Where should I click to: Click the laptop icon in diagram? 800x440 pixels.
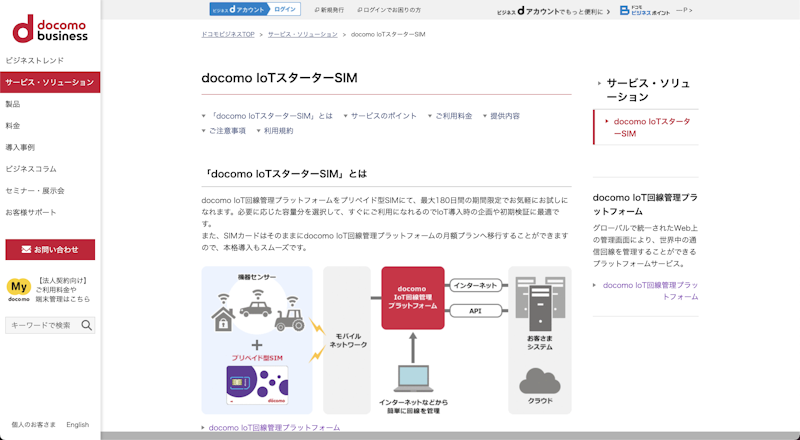(413, 378)
